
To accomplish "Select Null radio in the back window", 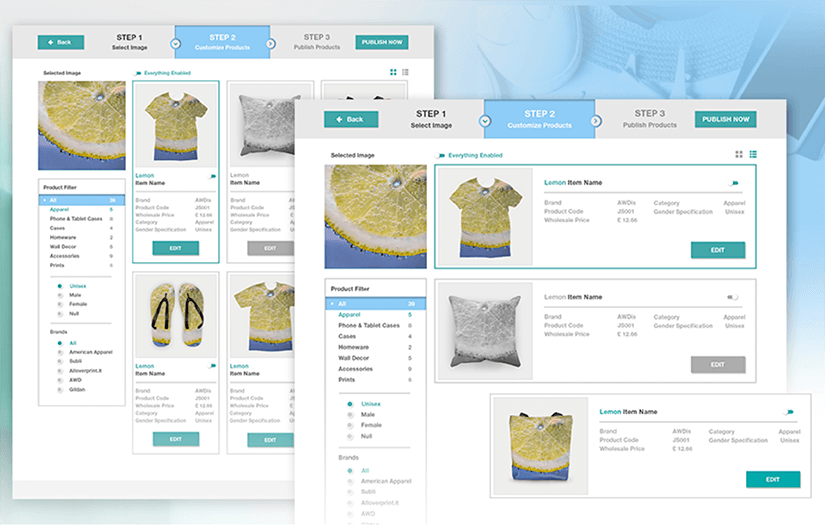I will (60, 314).
